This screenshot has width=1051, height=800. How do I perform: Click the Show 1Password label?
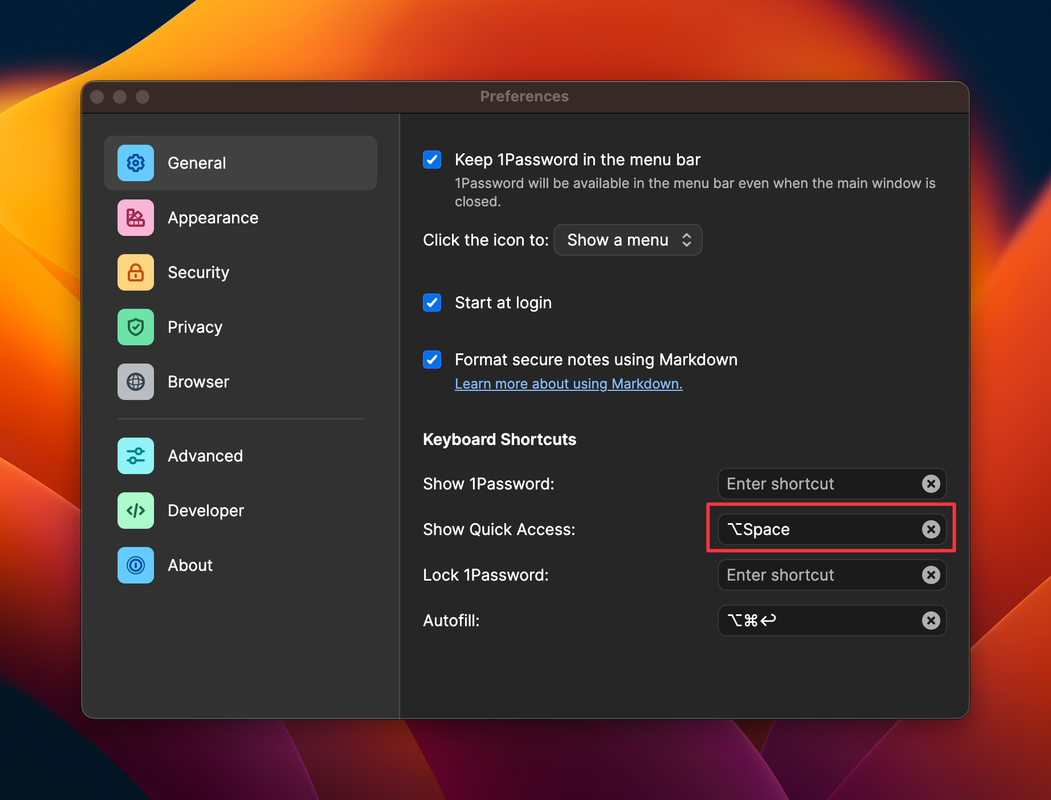click(489, 484)
